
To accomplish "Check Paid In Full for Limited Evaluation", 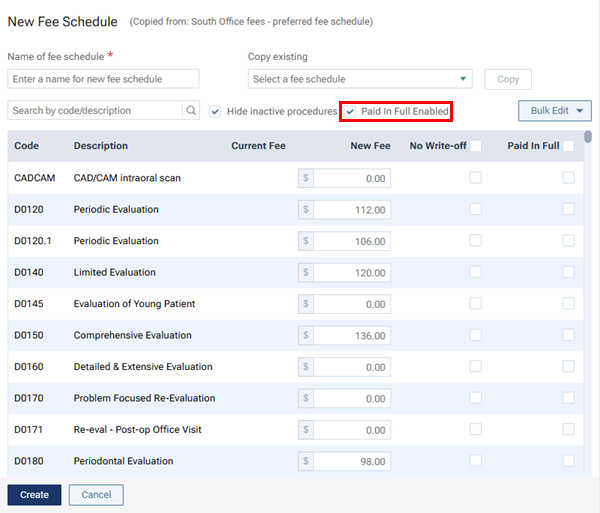I will [x=568, y=272].
